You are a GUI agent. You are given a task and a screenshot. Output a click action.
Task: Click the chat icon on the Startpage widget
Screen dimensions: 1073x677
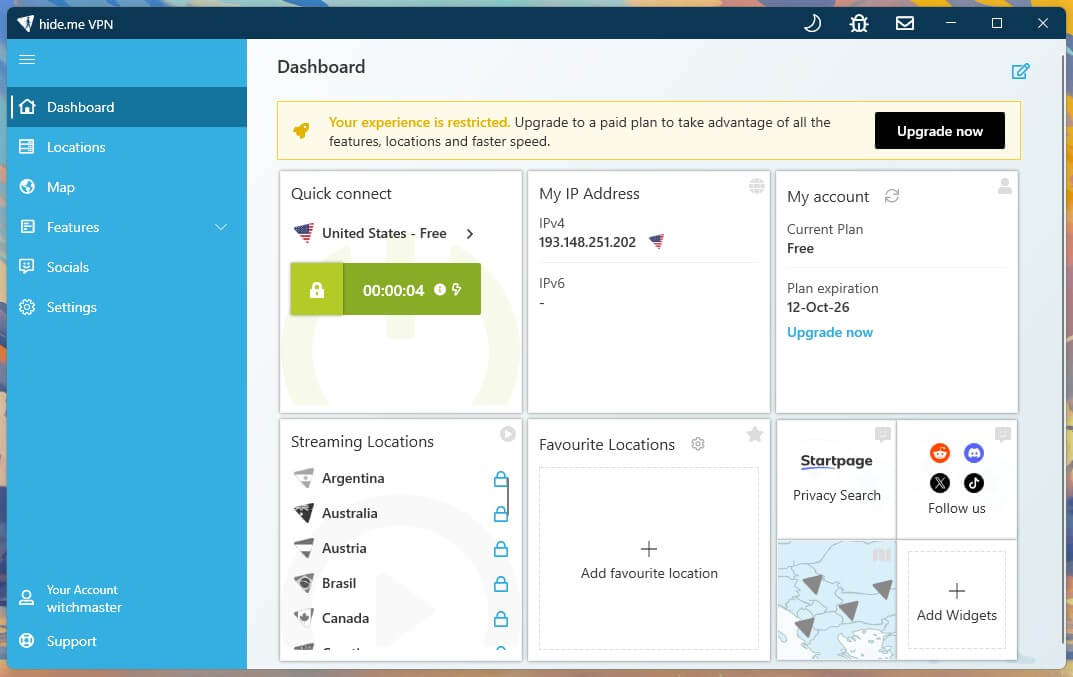(x=883, y=434)
